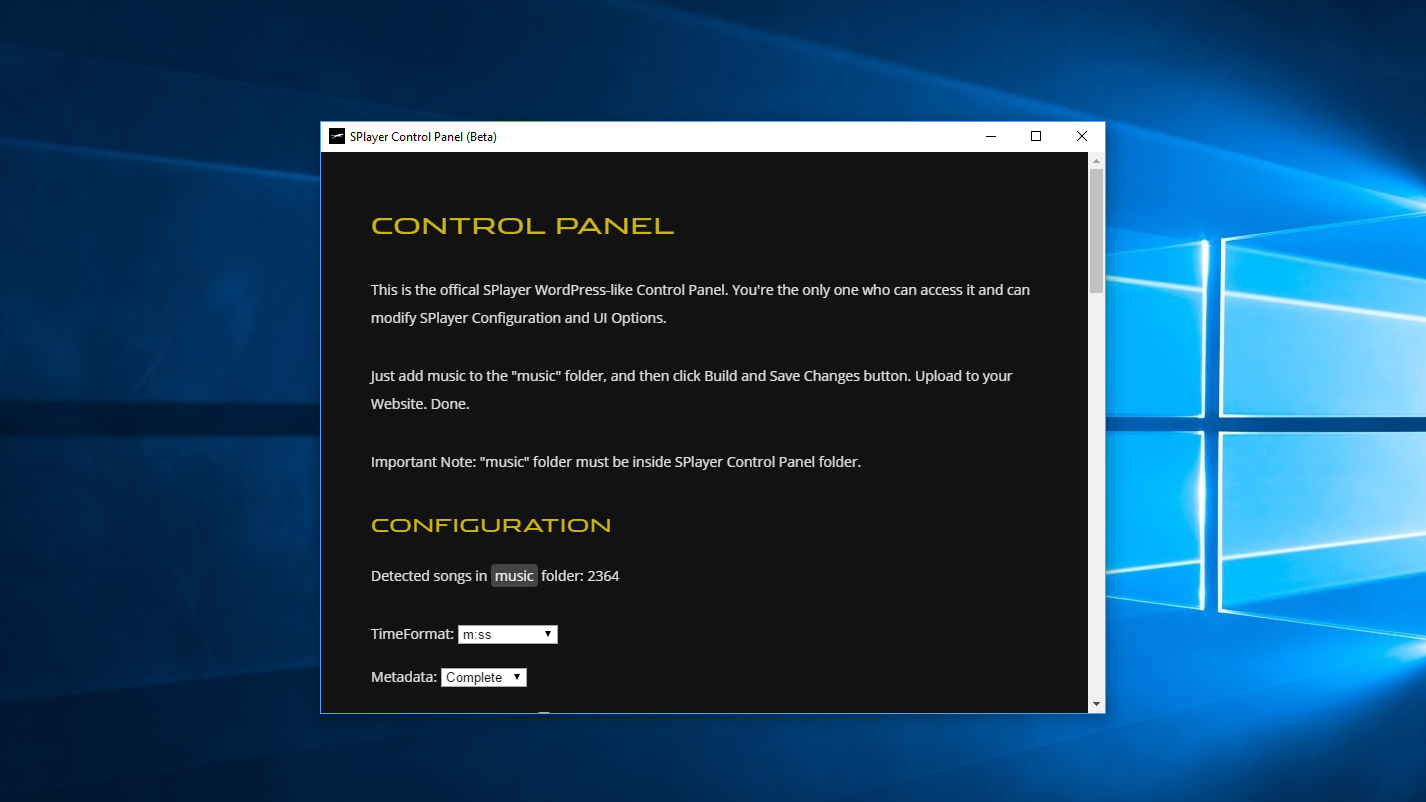This screenshot has height=802, width=1426.
Task: Click the CONTROL PANEL heading
Action: (x=522, y=225)
